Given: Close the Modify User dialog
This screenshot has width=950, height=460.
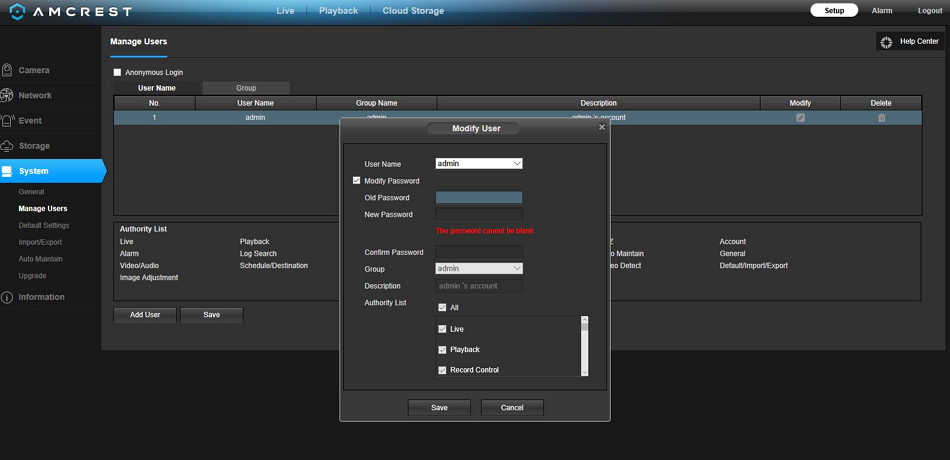Looking at the screenshot, I should click(601, 127).
